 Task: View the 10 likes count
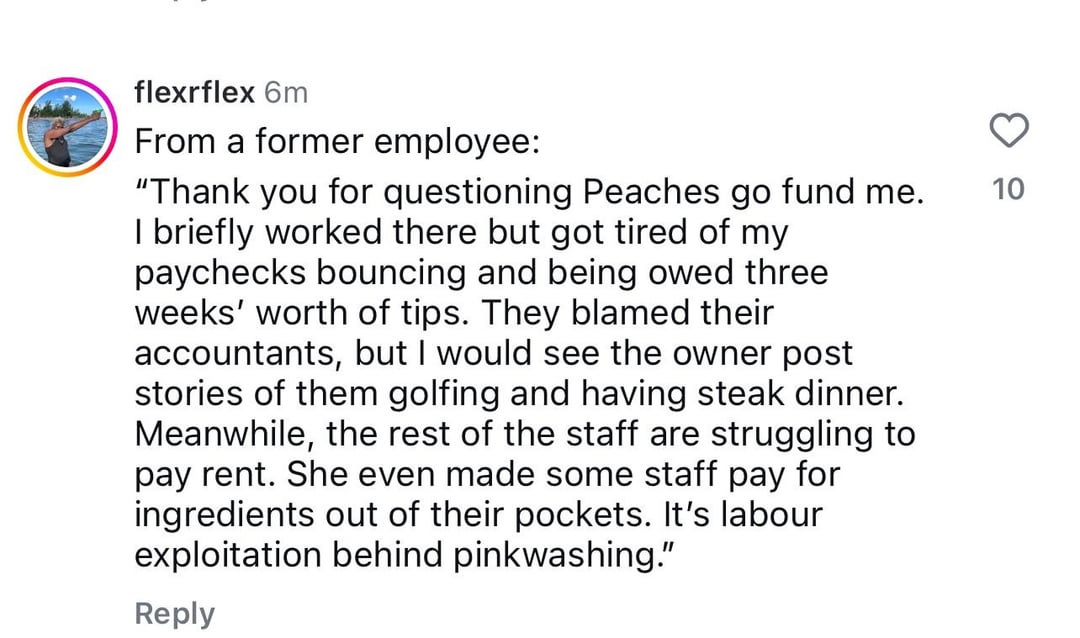coord(1008,189)
